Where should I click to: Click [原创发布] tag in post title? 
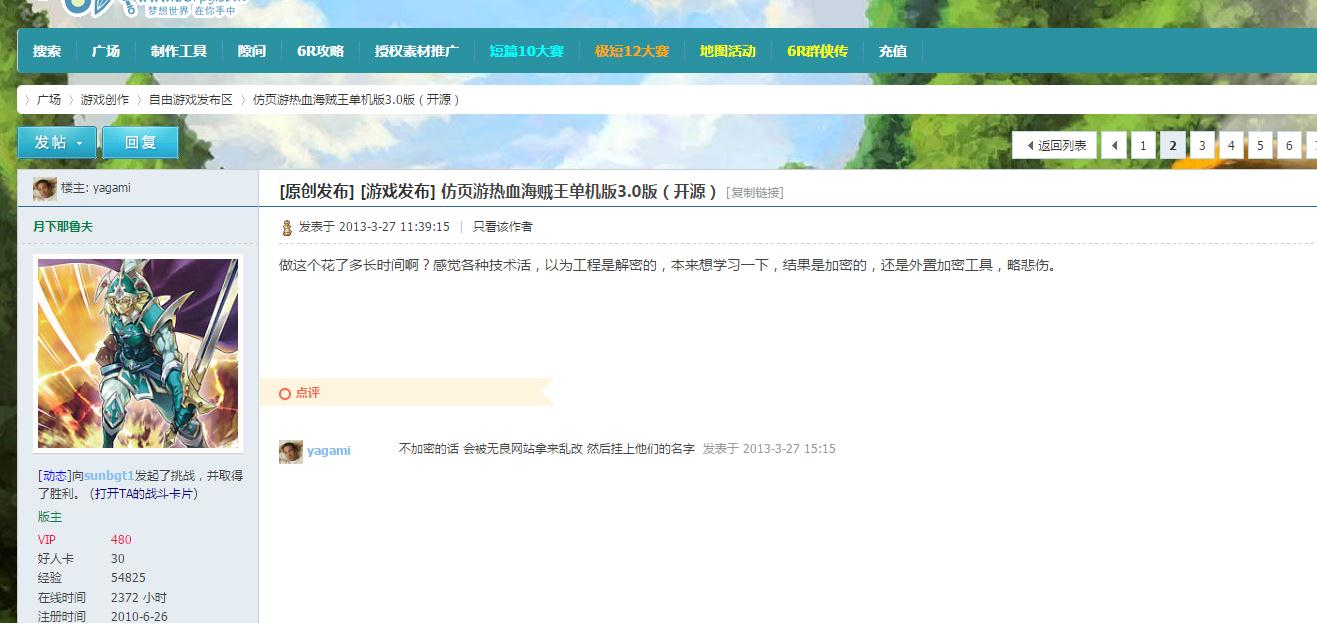click(317, 192)
